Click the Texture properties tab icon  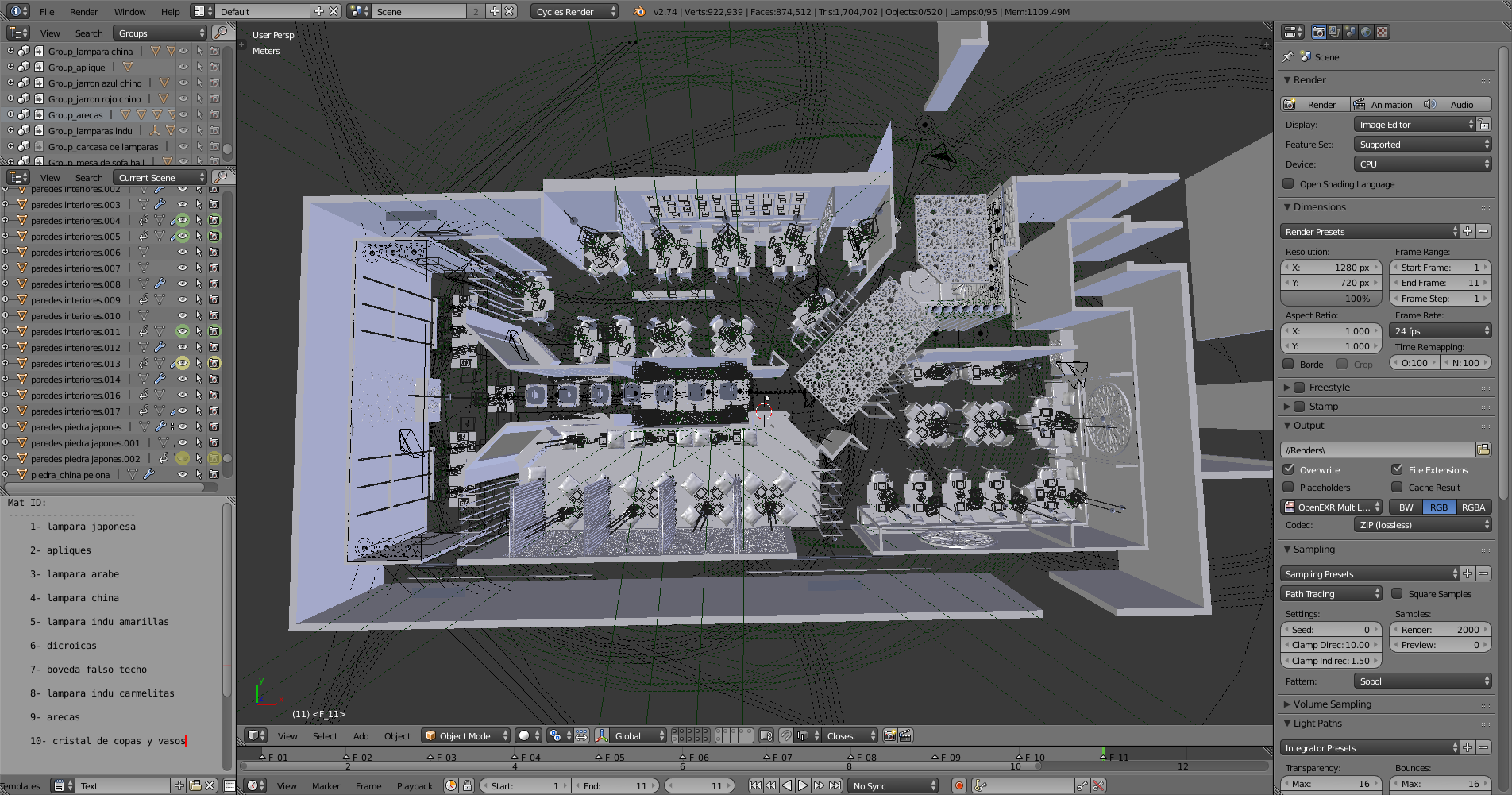click(1382, 32)
